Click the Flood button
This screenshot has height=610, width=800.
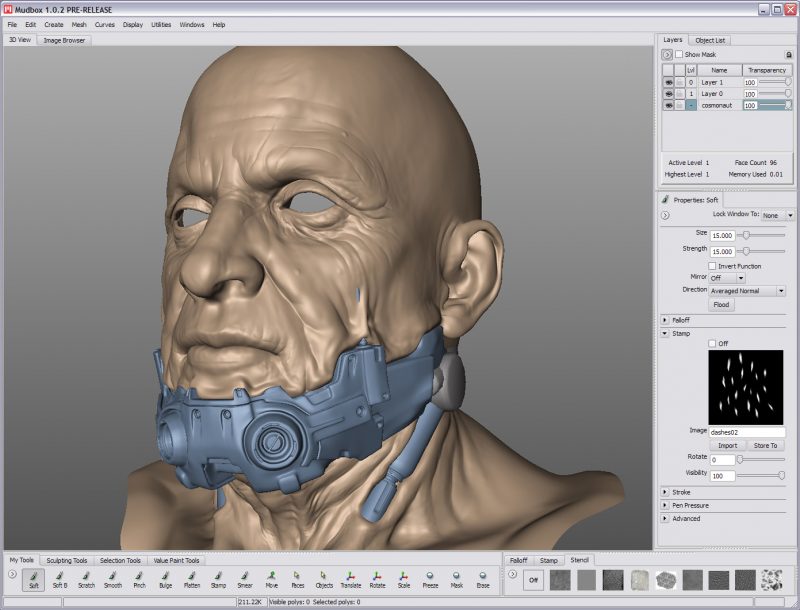tap(721, 305)
